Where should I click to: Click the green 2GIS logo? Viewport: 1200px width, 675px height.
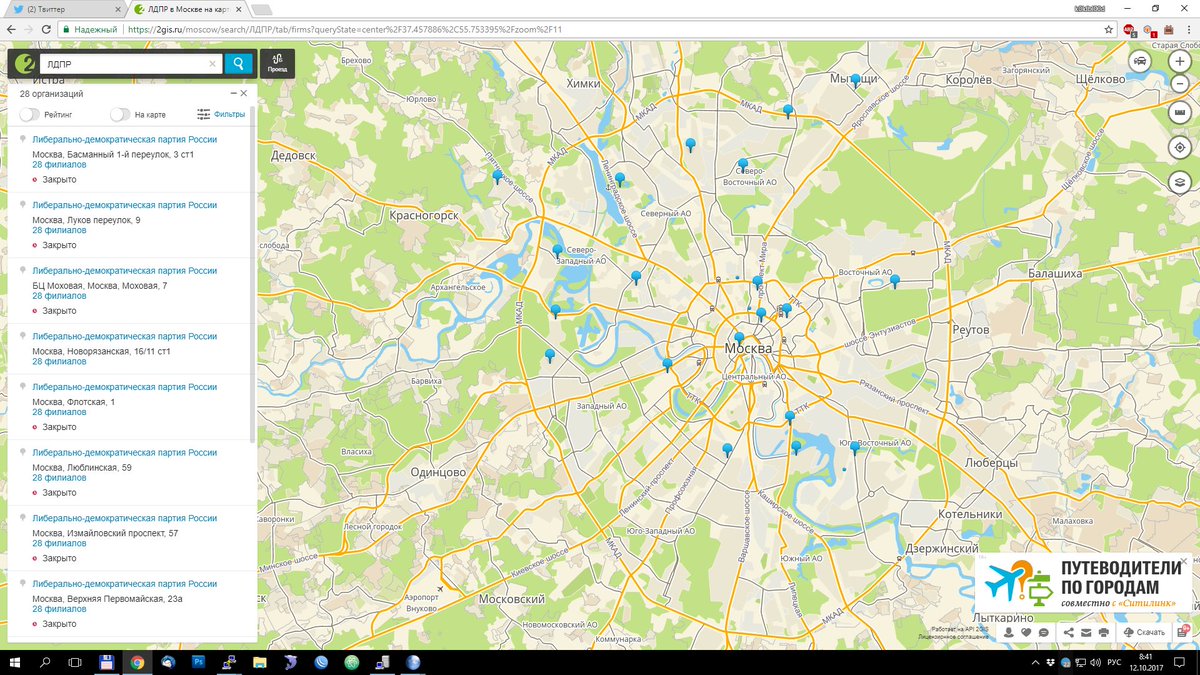24,64
